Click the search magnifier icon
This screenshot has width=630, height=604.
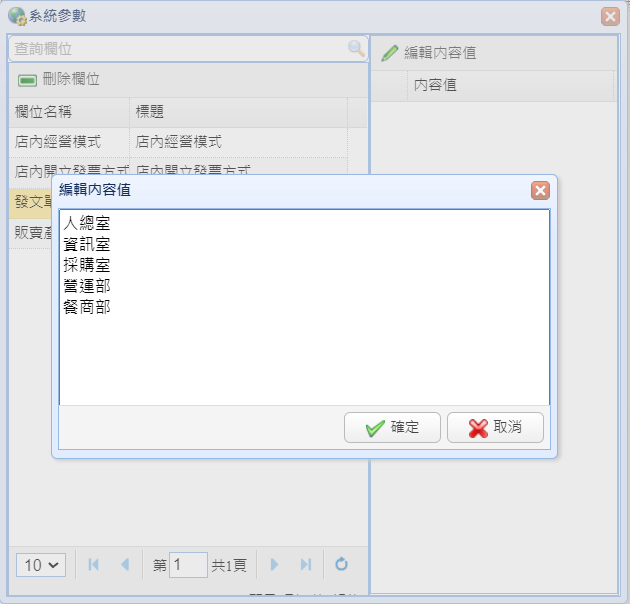(356, 49)
